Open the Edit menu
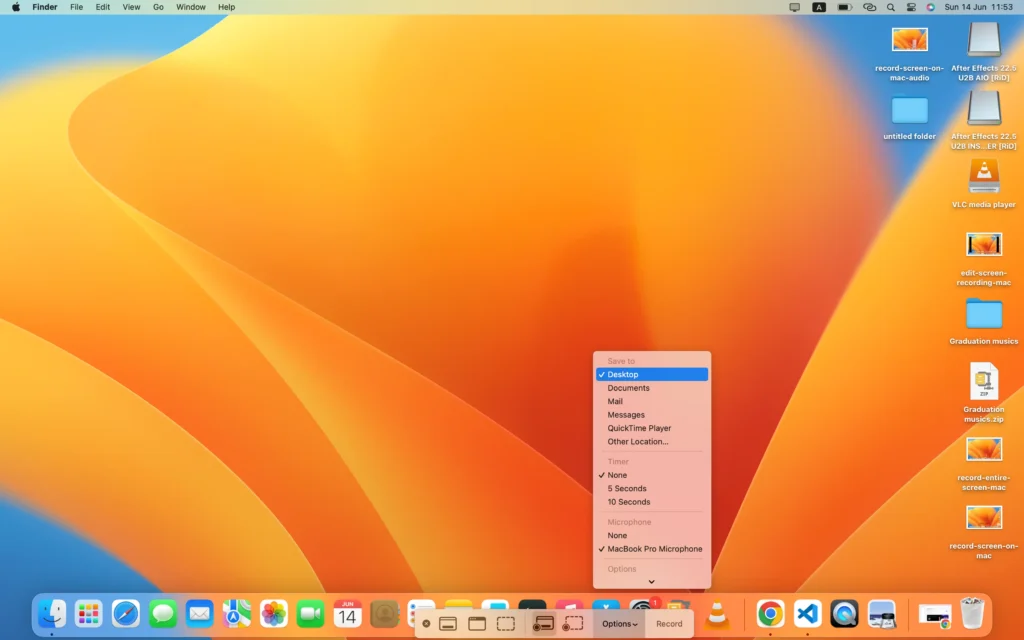This screenshot has height=640, width=1024. click(x=103, y=7)
